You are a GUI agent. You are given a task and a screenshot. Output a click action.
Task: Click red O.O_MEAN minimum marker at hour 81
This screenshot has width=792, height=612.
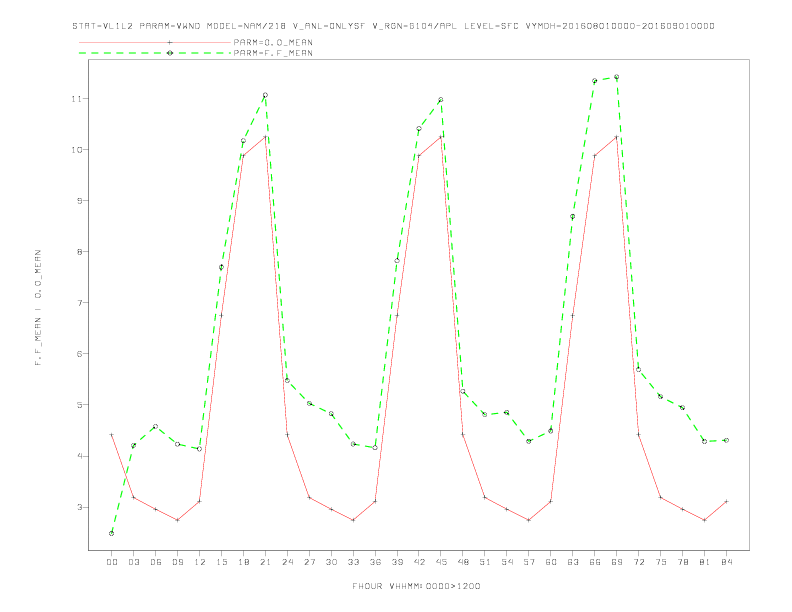pyautogui.click(x=704, y=520)
